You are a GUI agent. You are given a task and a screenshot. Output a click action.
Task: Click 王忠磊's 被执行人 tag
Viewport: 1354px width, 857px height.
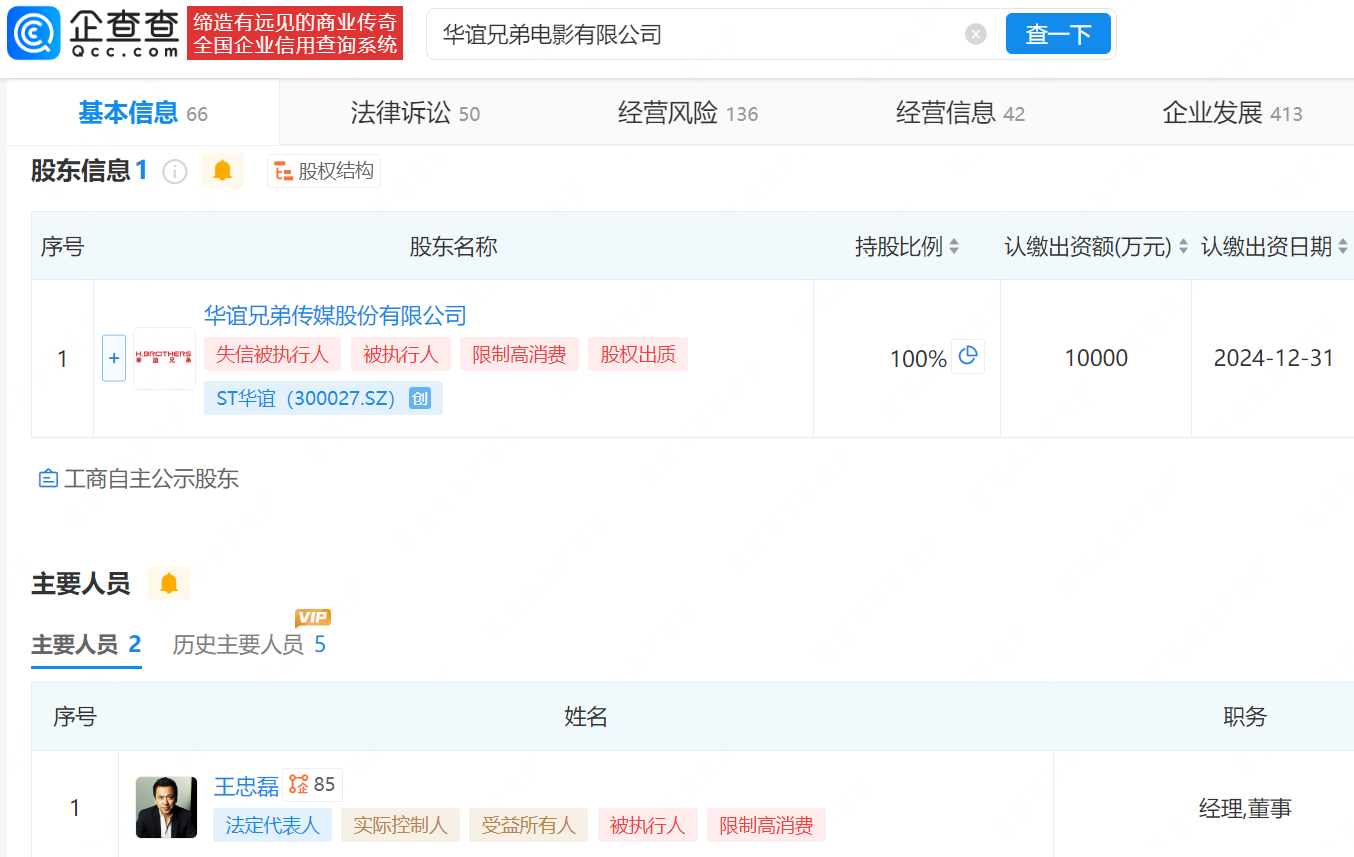[x=647, y=825]
